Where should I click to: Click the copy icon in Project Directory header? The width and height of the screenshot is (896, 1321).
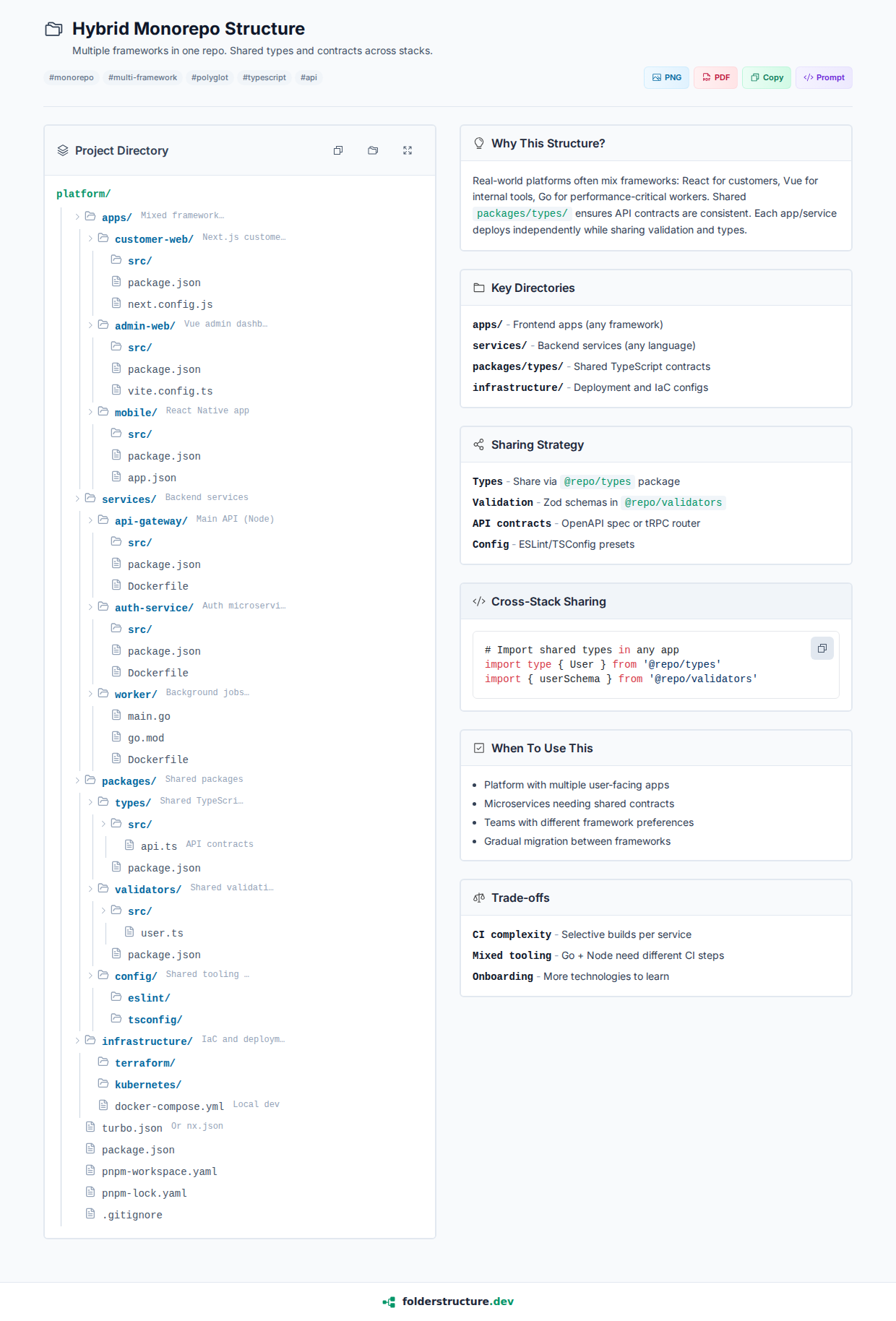click(x=338, y=150)
